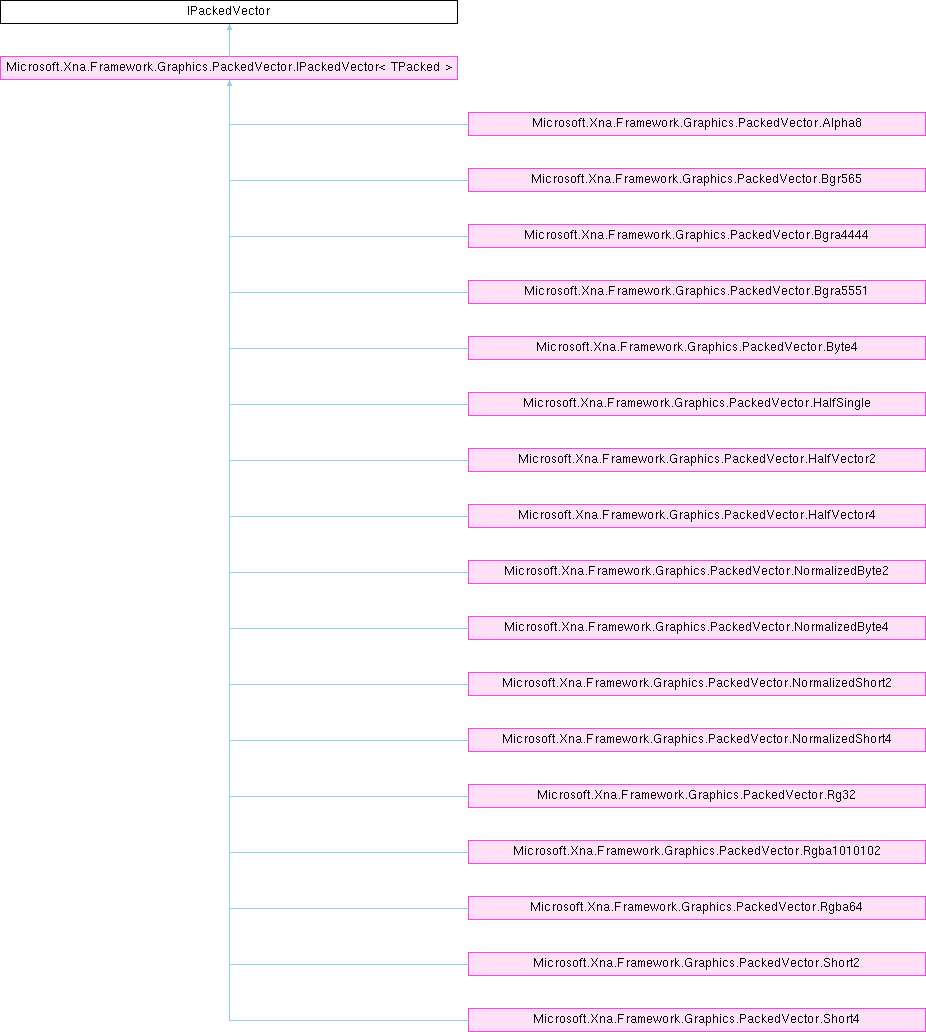The width and height of the screenshot is (926, 1032).
Task: Open the PackedVector.NormalizedByte2 class
Action: tap(697, 572)
